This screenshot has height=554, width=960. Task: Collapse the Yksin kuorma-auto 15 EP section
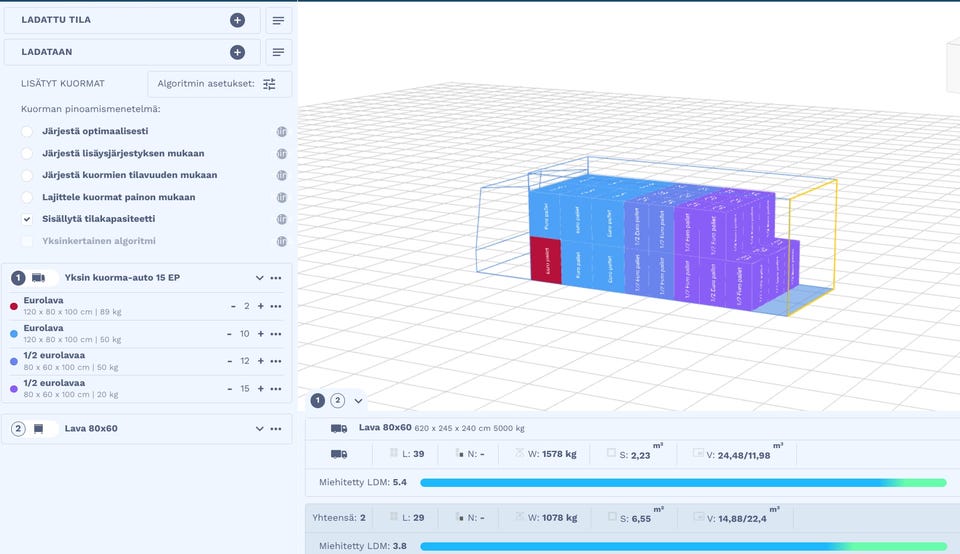260,278
